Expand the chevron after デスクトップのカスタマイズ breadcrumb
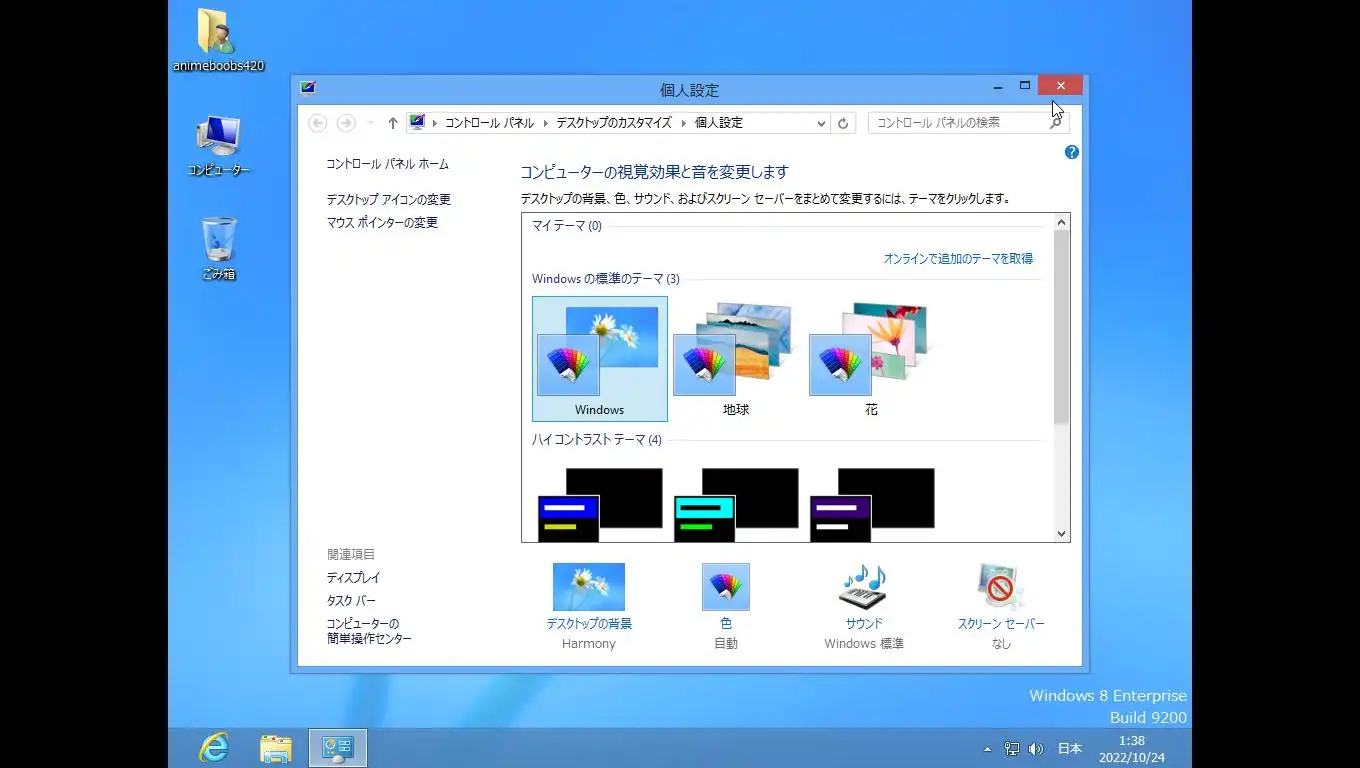 click(x=684, y=123)
